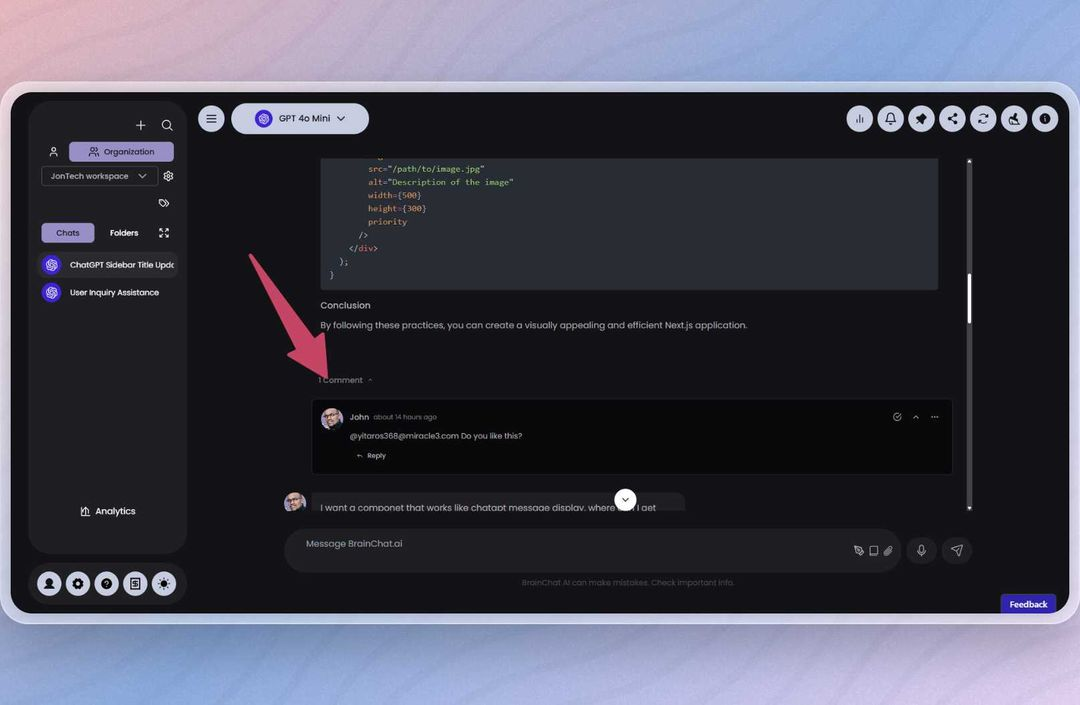Viewport: 1080px width, 705px height.
Task: Toggle light theme sun icon
Action: pyautogui.click(x=164, y=584)
